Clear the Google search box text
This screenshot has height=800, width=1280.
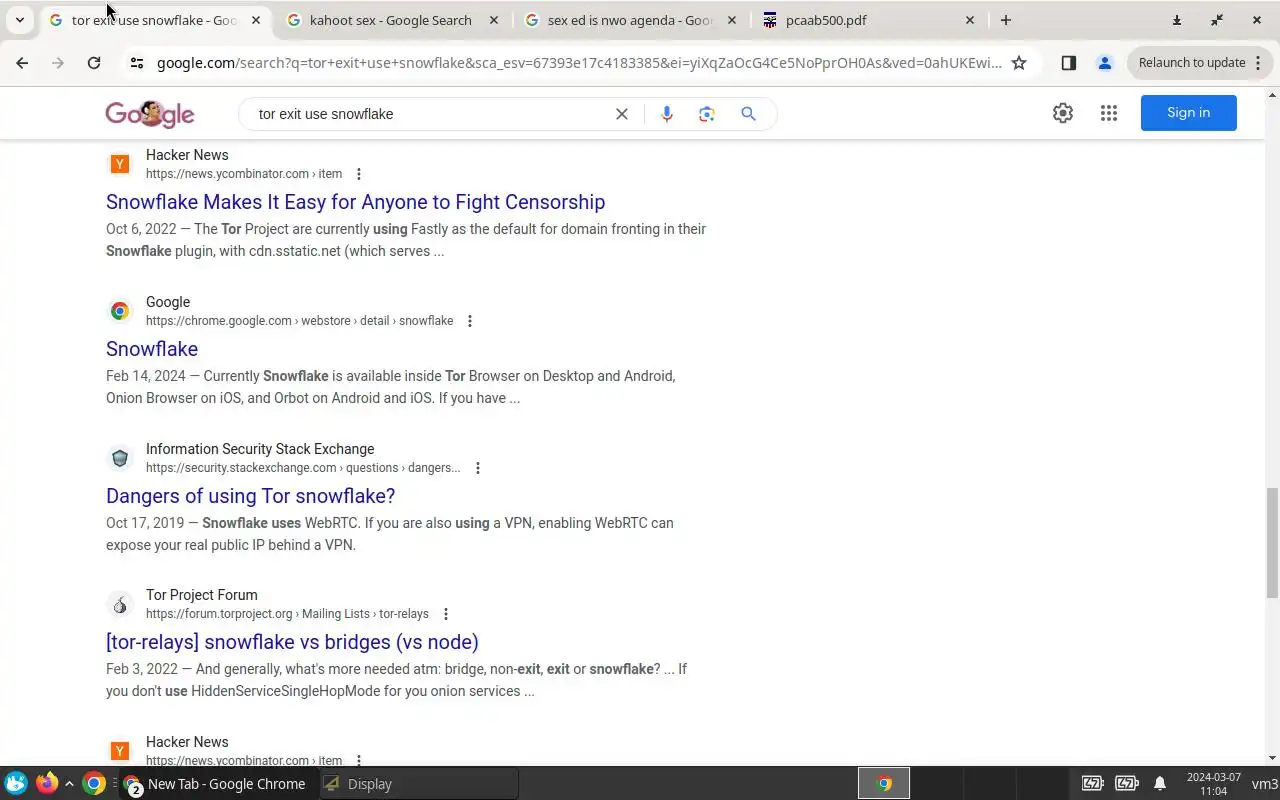621,114
